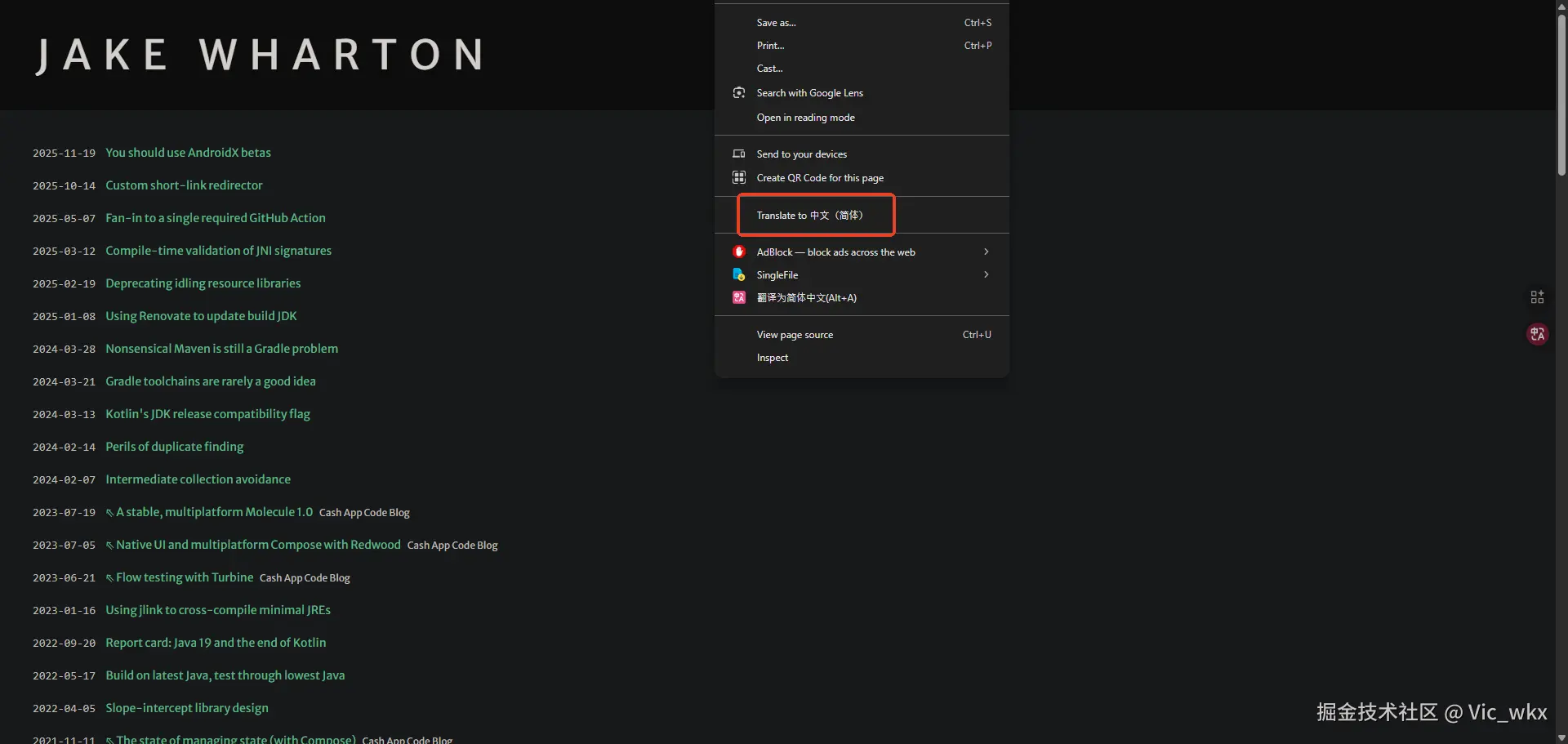The height and width of the screenshot is (744, 1568).
Task: Click the date 2025-01-08
Action: click(x=64, y=317)
